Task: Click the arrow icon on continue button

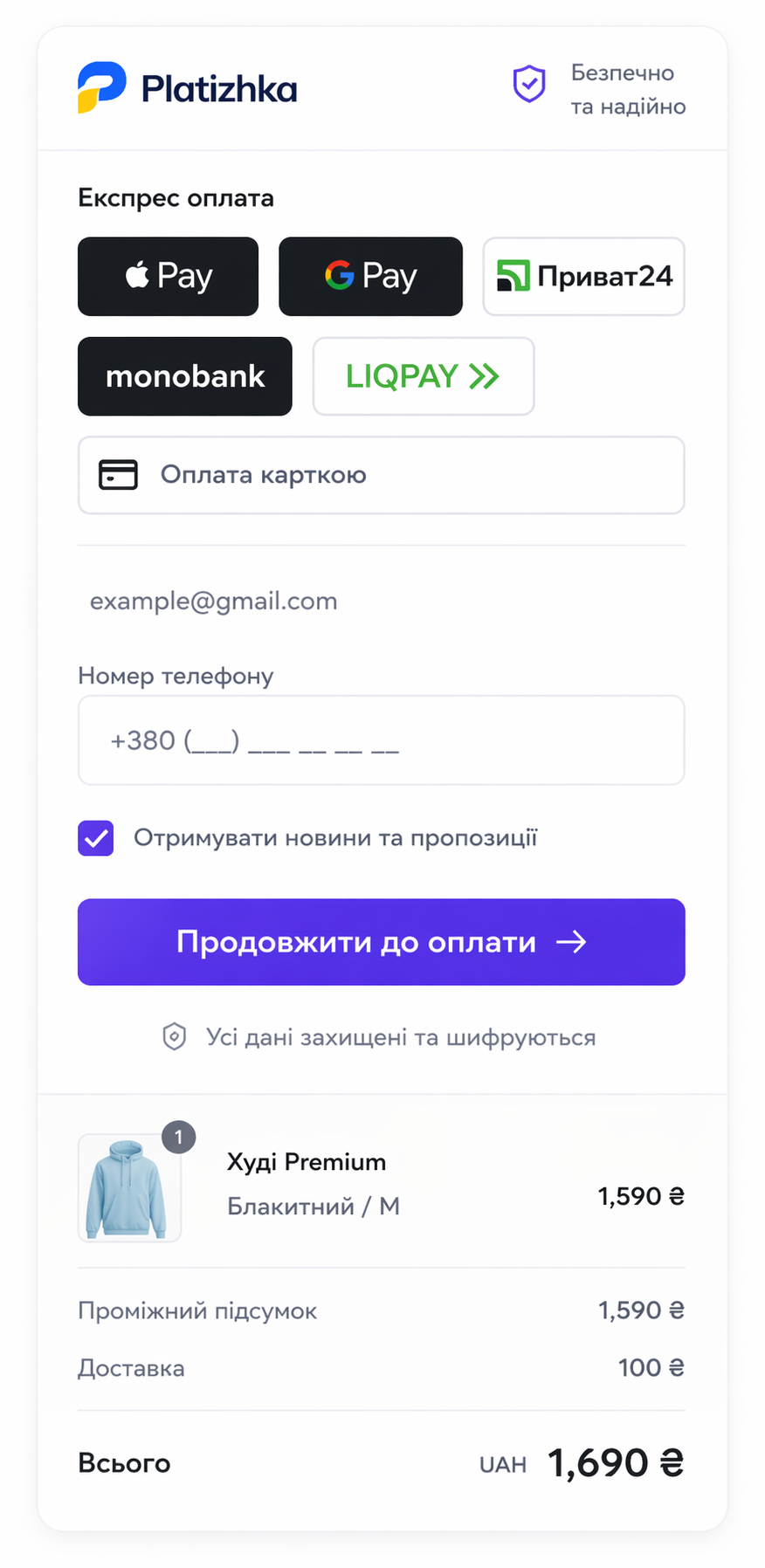Action: pos(571,942)
